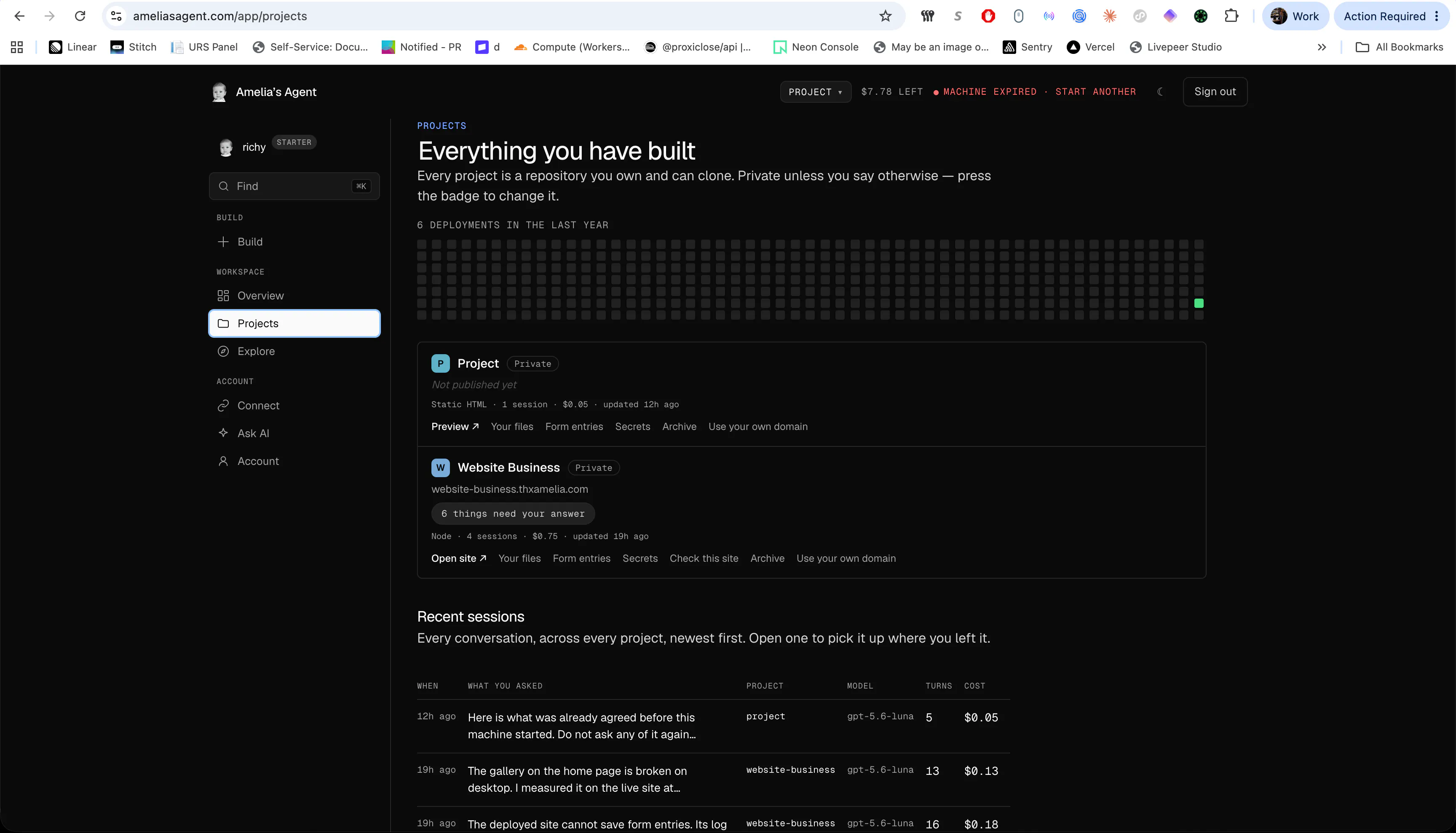The width and height of the screenshot is (1456, 833).
Task: Open the Linear bookmark
Action: coord(73,47)
